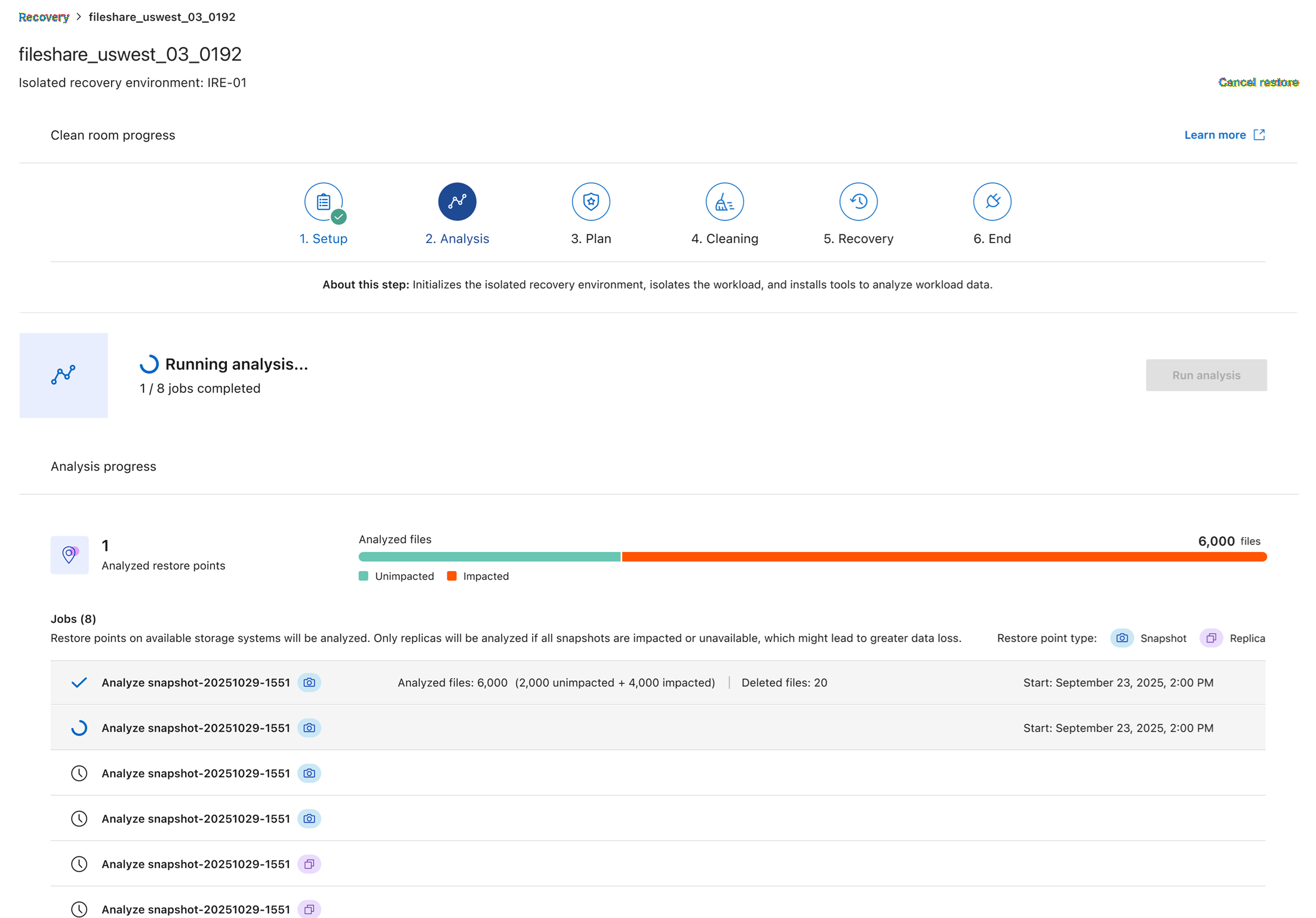Click the Recovery step clock icon
Viewport: 1316px width, 918px height.
(x=858, y=202)
